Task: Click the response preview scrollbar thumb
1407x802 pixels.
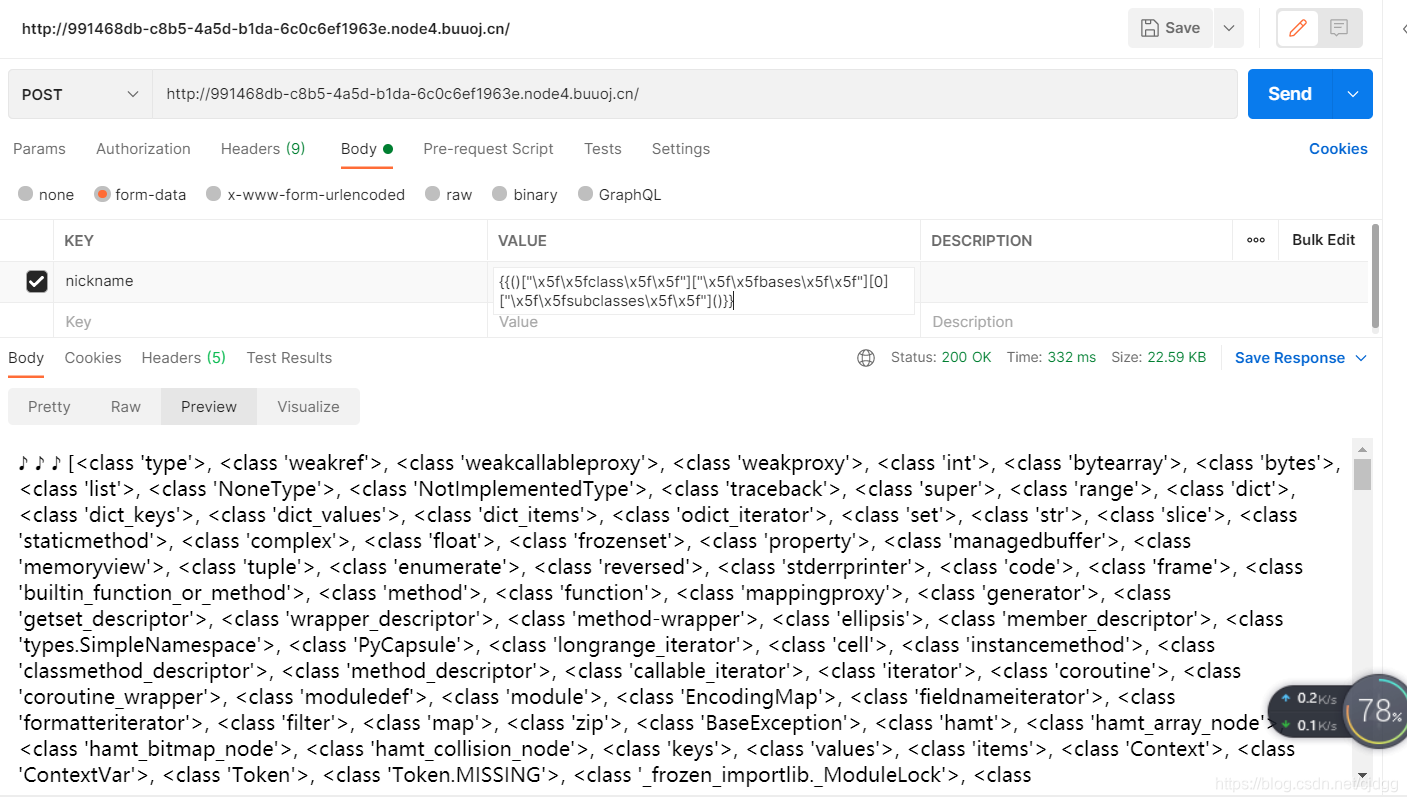Action: [x=1362, y=474]
